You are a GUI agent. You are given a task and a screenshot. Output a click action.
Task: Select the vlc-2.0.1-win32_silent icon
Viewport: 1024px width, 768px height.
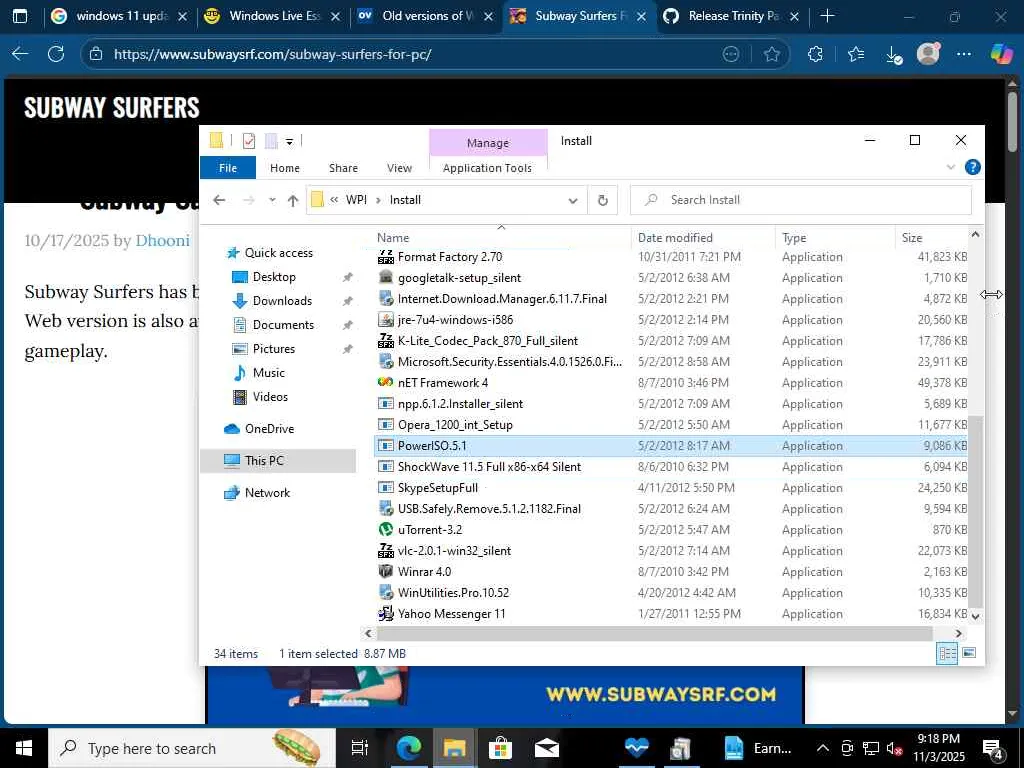pos(386,550)
